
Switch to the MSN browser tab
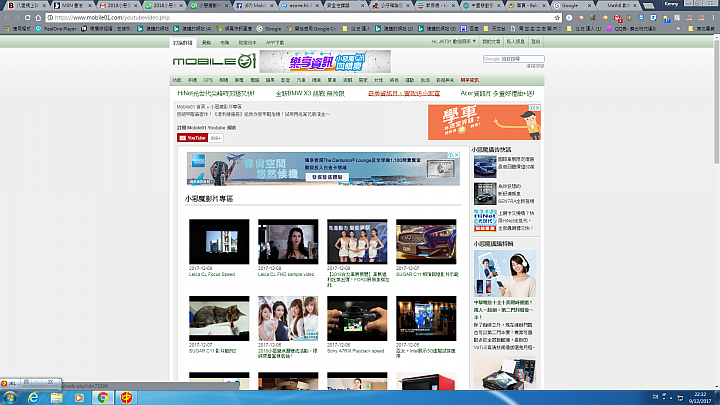pyautogui.click(x=72, y=6)
